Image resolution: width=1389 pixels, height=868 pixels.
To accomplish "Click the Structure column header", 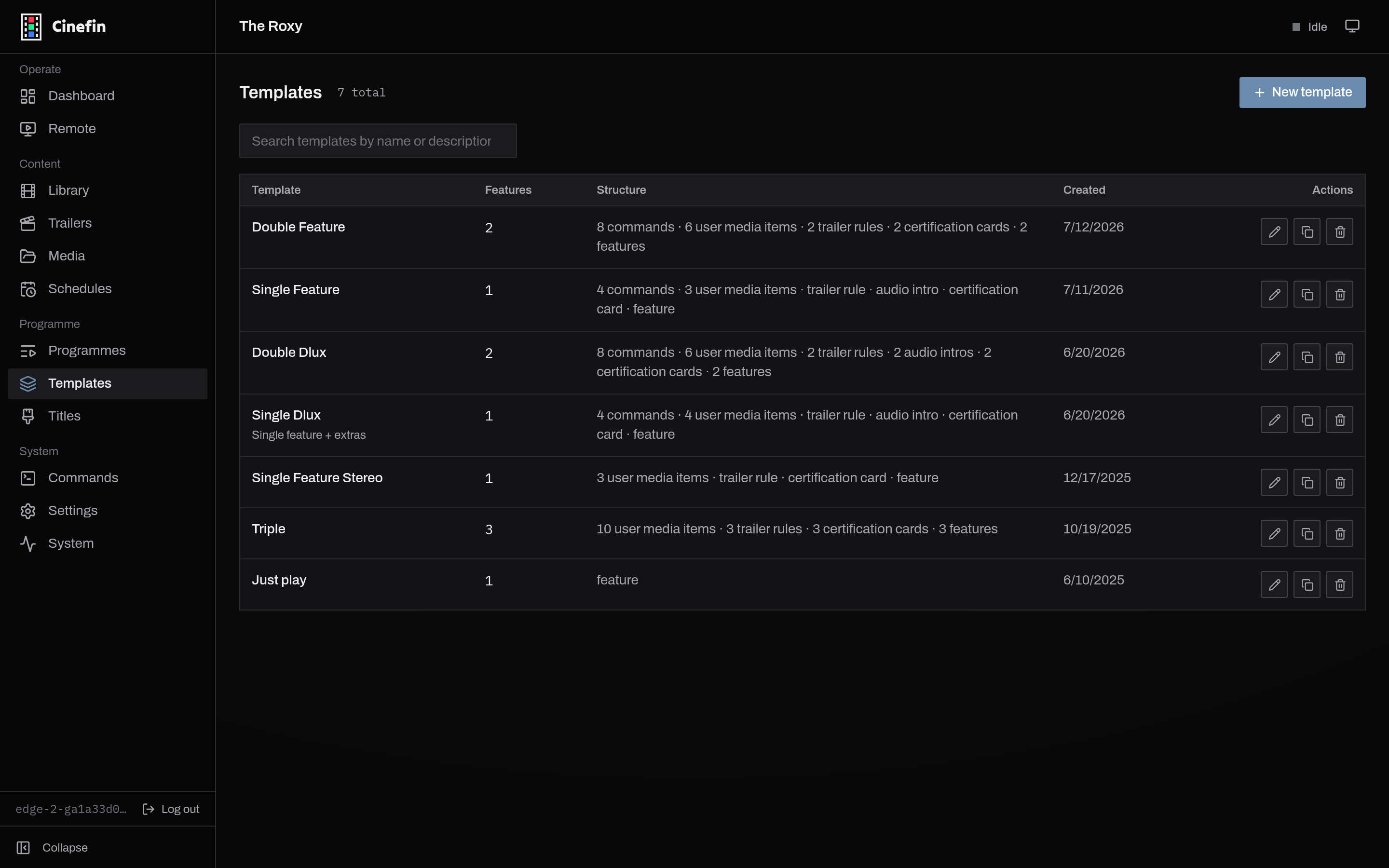I will [621, 190].
